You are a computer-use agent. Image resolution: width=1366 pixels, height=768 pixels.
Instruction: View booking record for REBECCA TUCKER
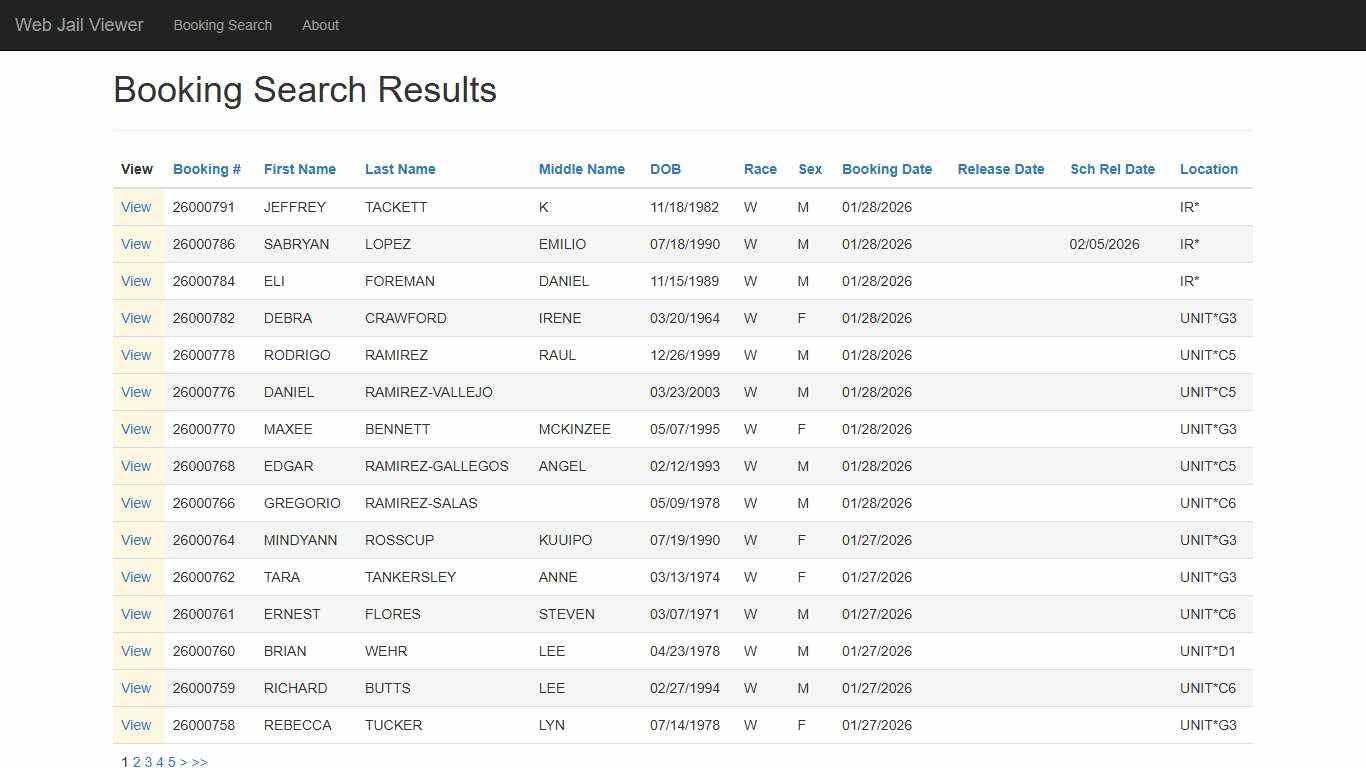[136, 725]
